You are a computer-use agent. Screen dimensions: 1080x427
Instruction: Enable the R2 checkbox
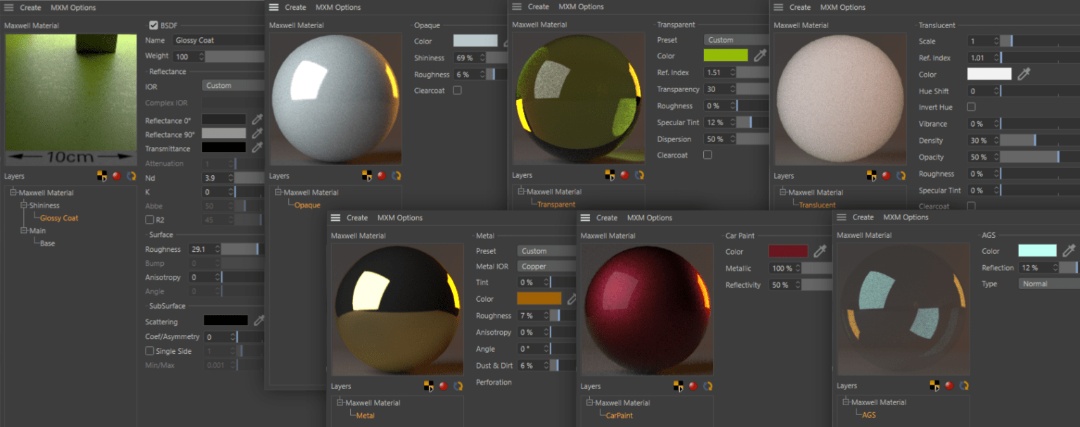point(149,220)
